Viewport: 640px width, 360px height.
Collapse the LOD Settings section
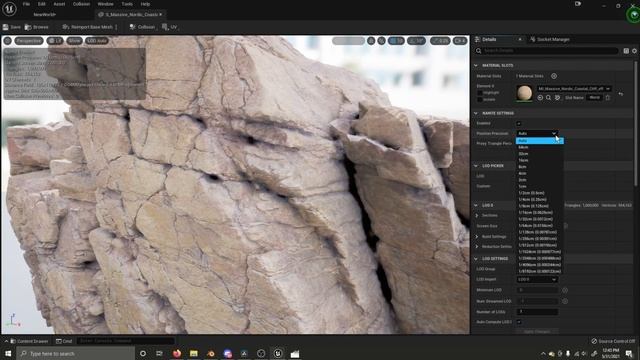(x=476, y=259)
